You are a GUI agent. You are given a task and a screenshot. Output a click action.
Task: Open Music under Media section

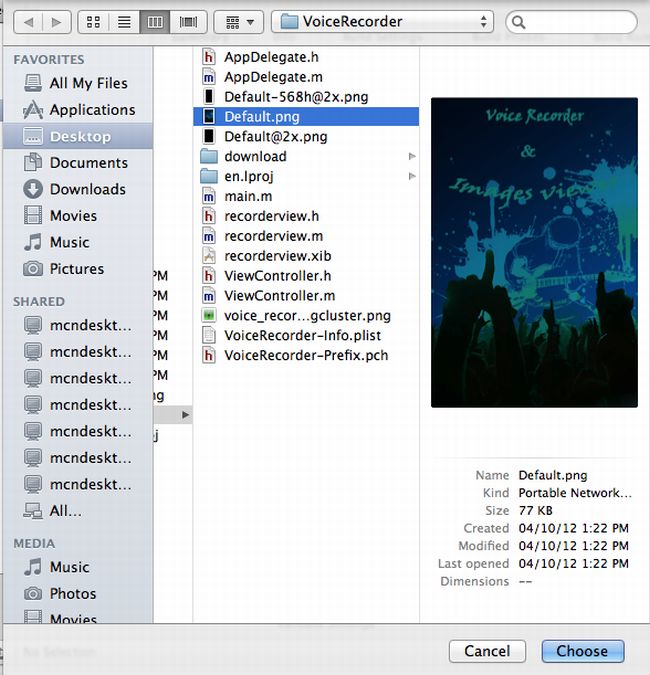point(77,567)
